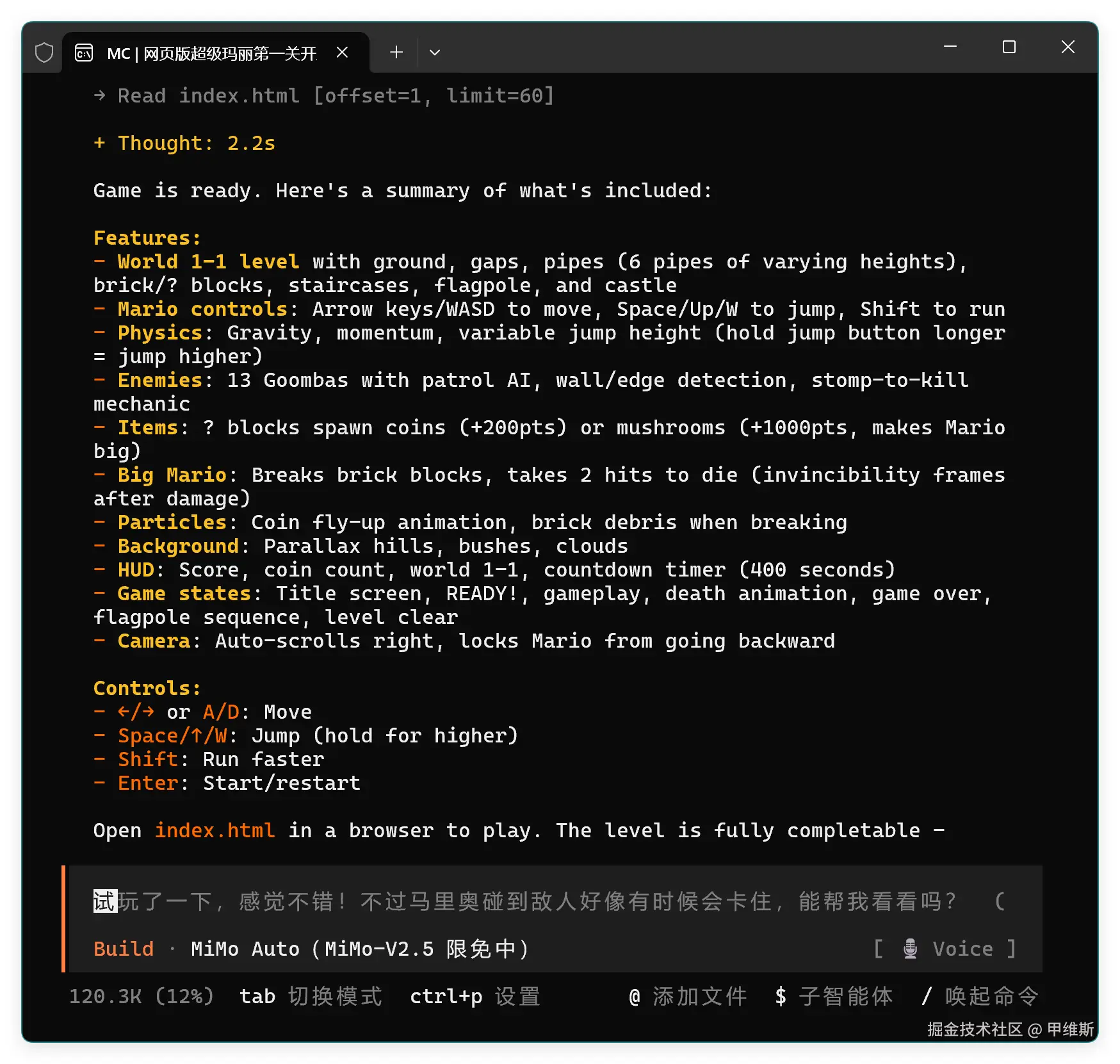Click the shield icon left of the tab
Image resolution: width=1120 pixels, height=1064 pixels.
coord(44,53)
